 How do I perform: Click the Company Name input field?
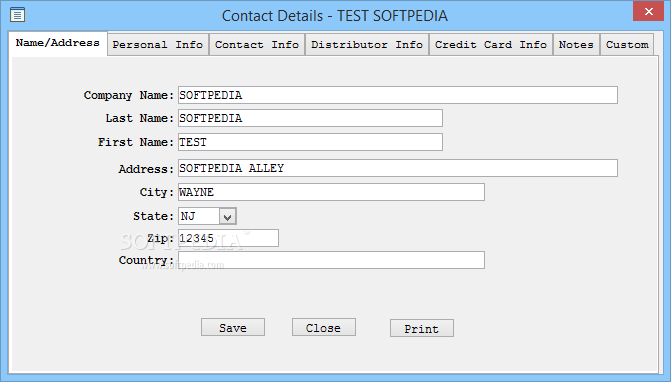point(398,95)
